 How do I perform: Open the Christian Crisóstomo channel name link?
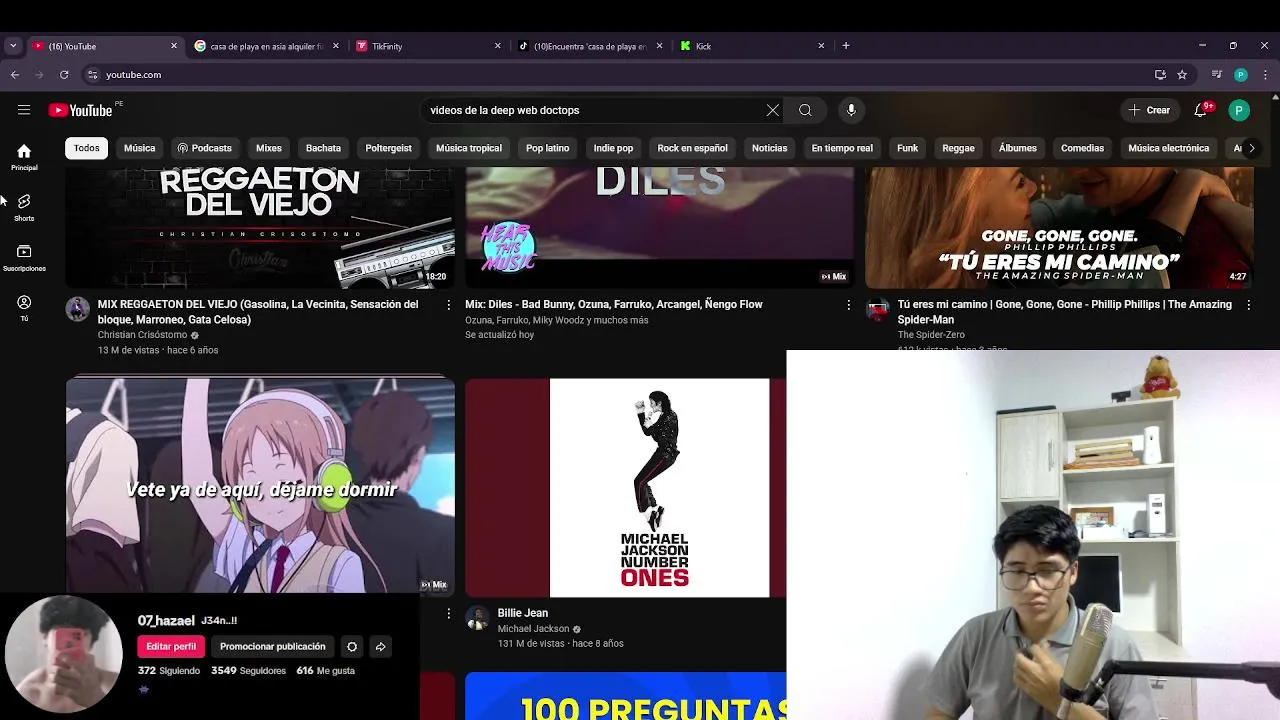[142, 335]
